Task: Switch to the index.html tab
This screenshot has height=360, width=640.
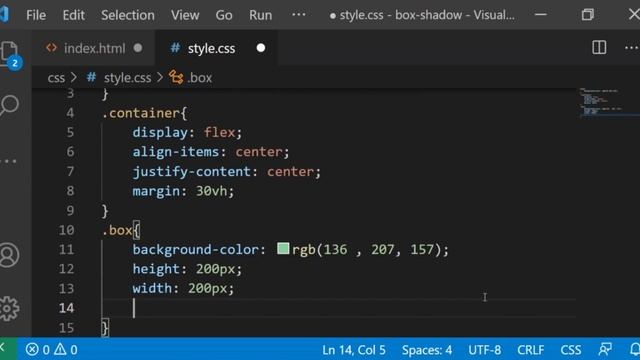Action: point(94,48)
